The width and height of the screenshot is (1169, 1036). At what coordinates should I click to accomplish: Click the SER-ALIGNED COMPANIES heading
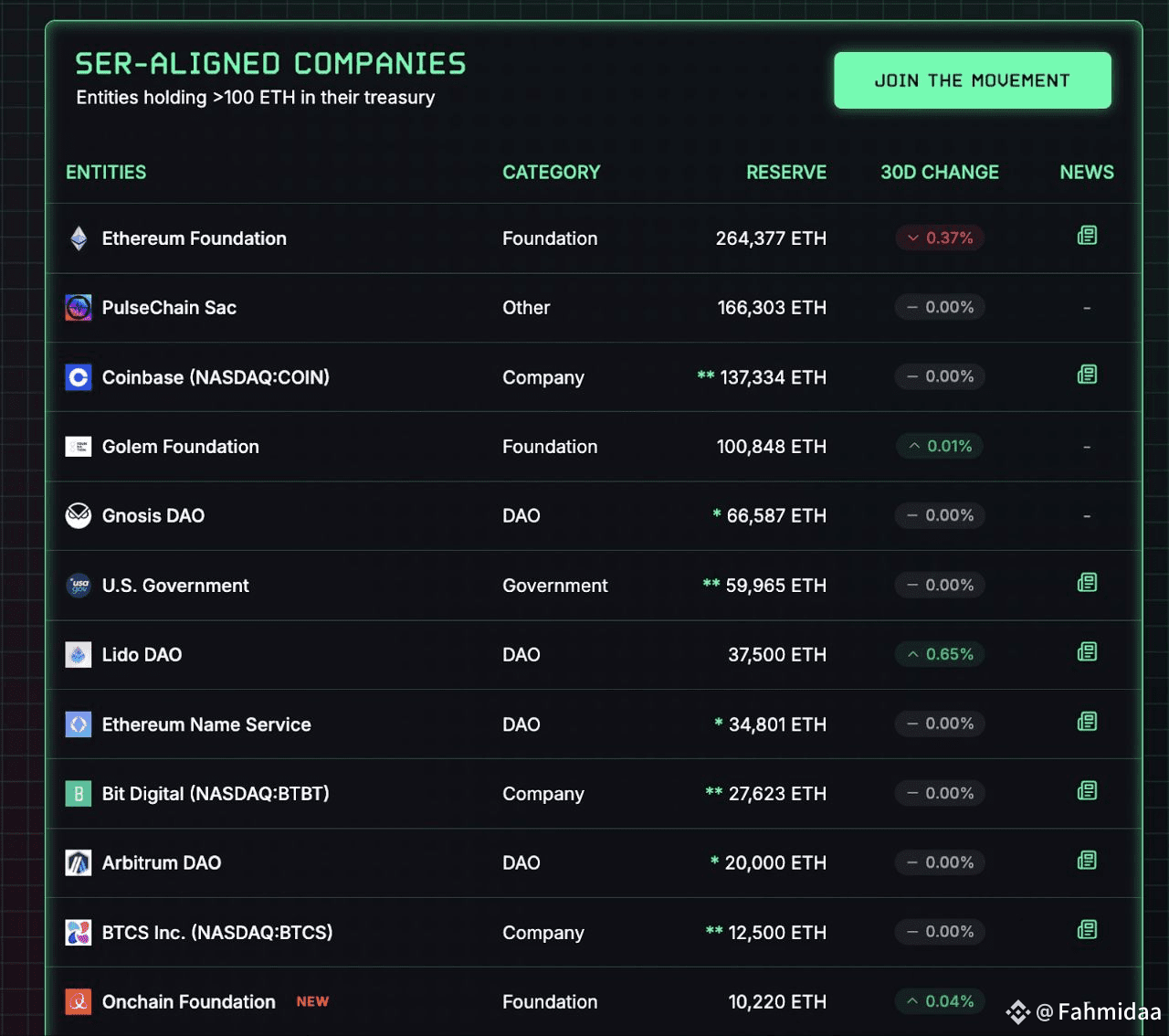(x=270, y=64)
